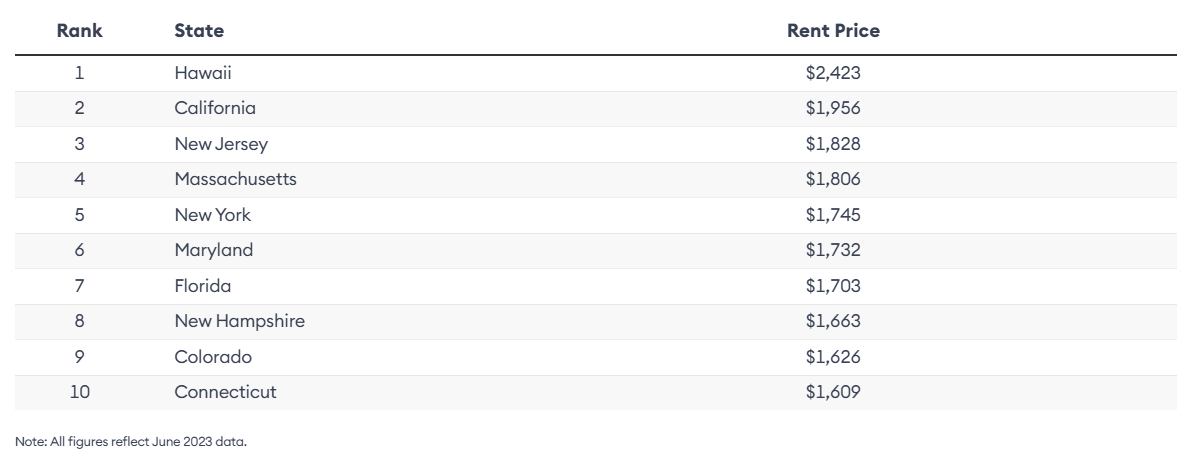Click the $2,423 rent price
Image resolution: width=1193 pixels, height=458 pixels.
[833, 73]
